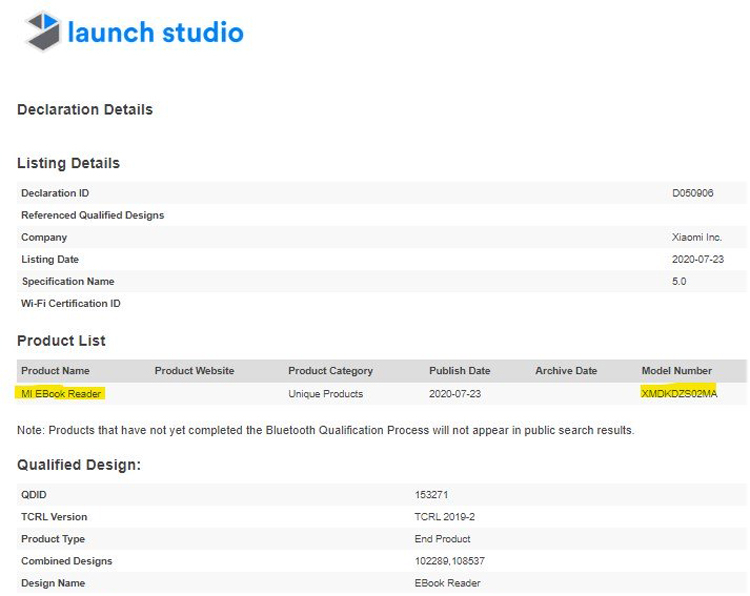The image size is (750, 596).
Task: Select the model number XMDKDZS02MA
Action: [679, 394]
